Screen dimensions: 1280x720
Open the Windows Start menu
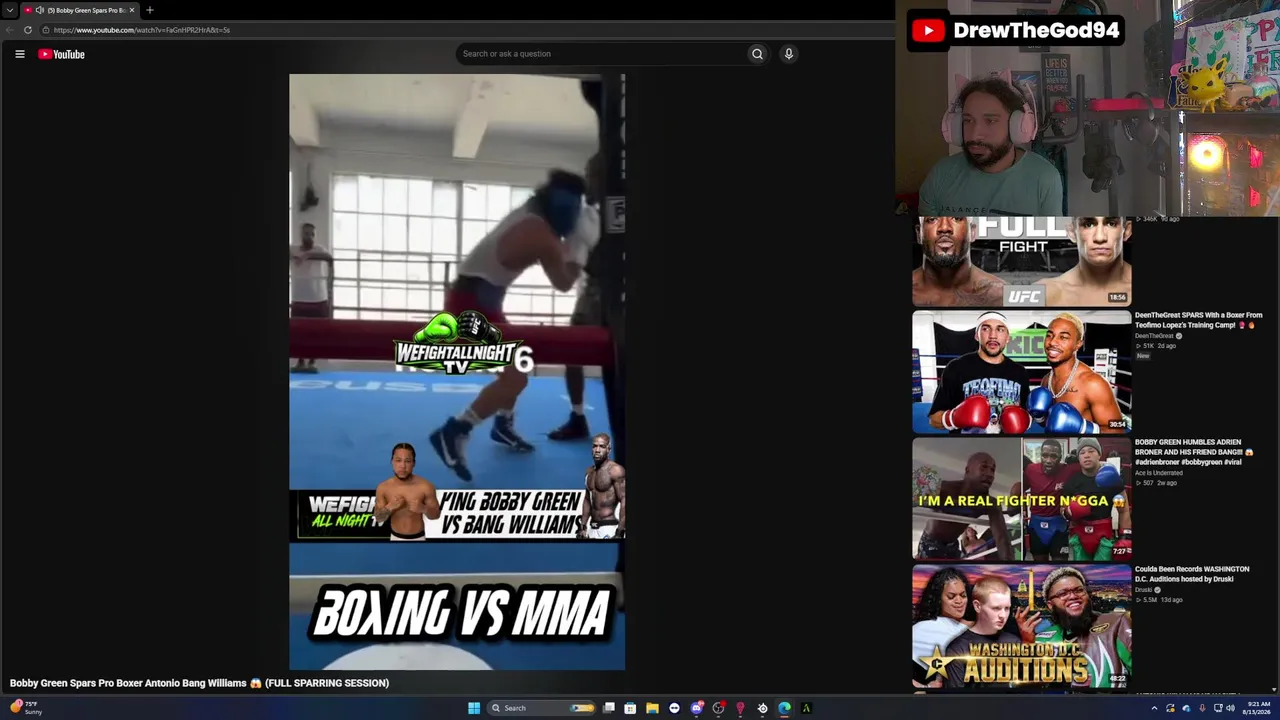pos(474,708)
